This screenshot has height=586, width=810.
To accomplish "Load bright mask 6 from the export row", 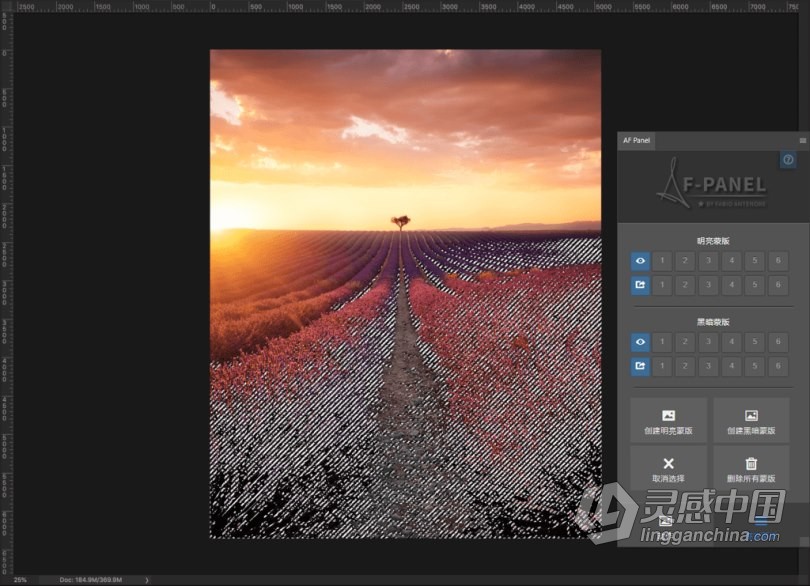I will pos(778,285).
